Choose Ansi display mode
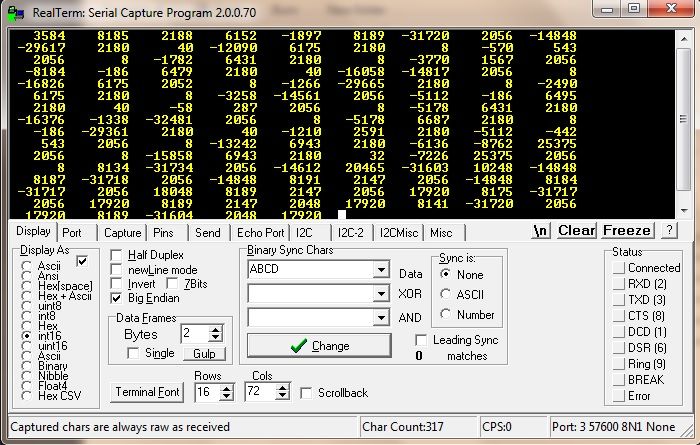 26,276
